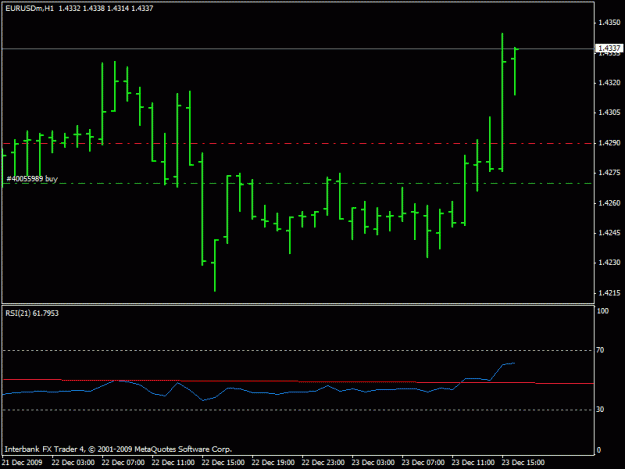625x469 pixels.
Task: Click the RSI scale label 30
Action: point(600,409)
